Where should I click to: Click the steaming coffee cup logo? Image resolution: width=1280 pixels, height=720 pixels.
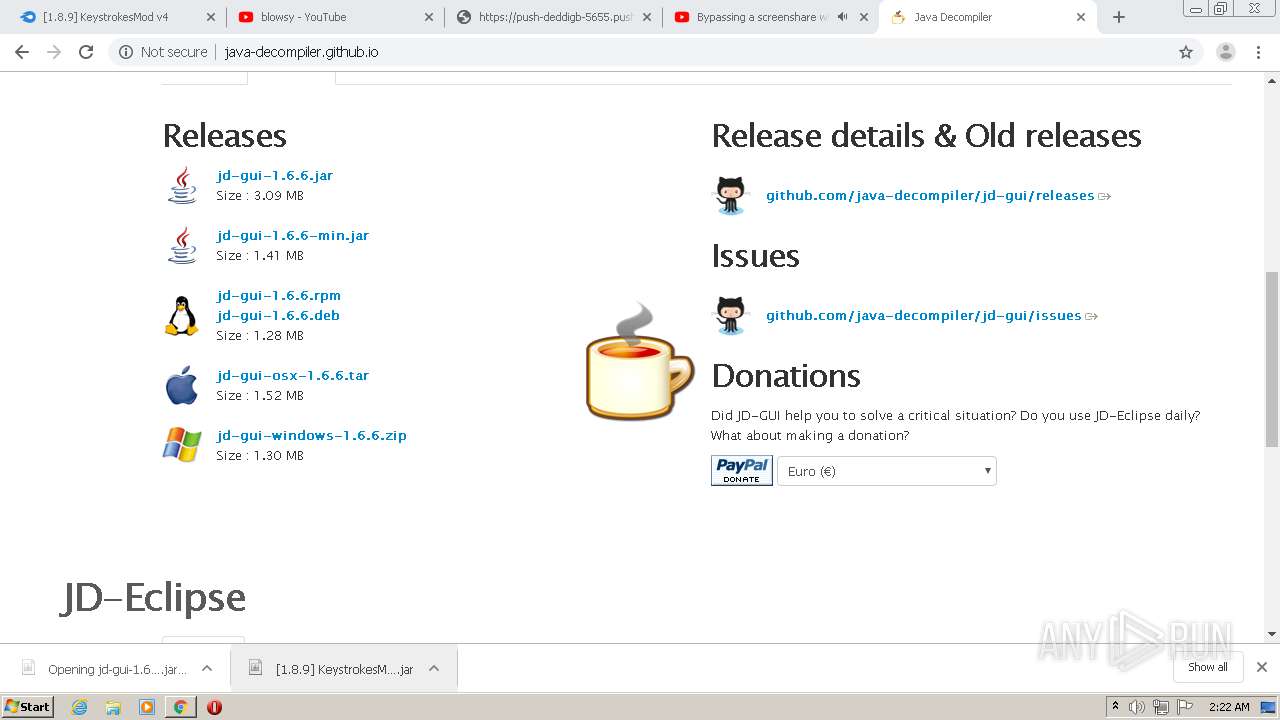pyautogui.click(x=638, y=362)
